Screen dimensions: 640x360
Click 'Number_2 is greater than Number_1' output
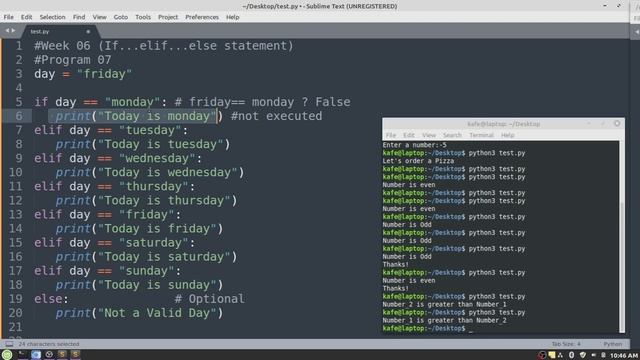coord(444,304)
